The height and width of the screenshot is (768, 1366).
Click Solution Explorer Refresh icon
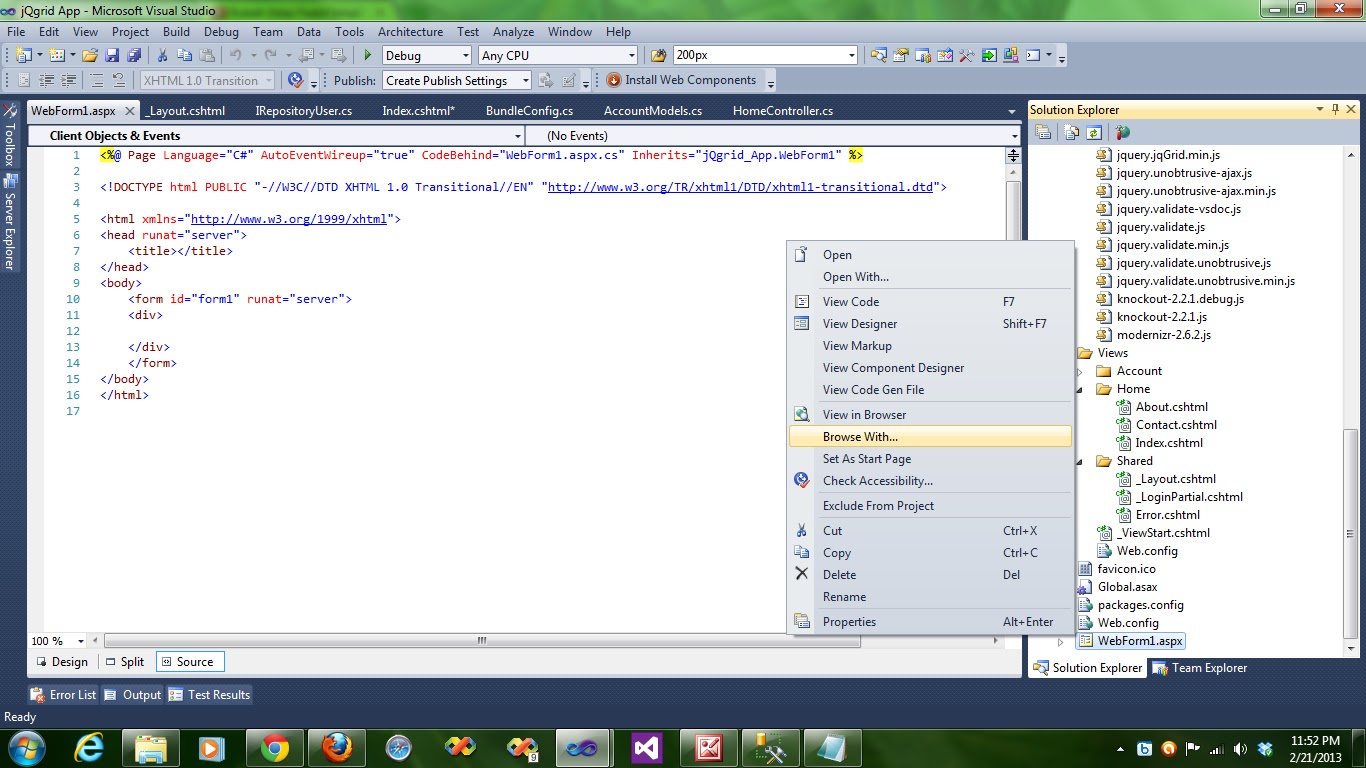[1094, 132]
